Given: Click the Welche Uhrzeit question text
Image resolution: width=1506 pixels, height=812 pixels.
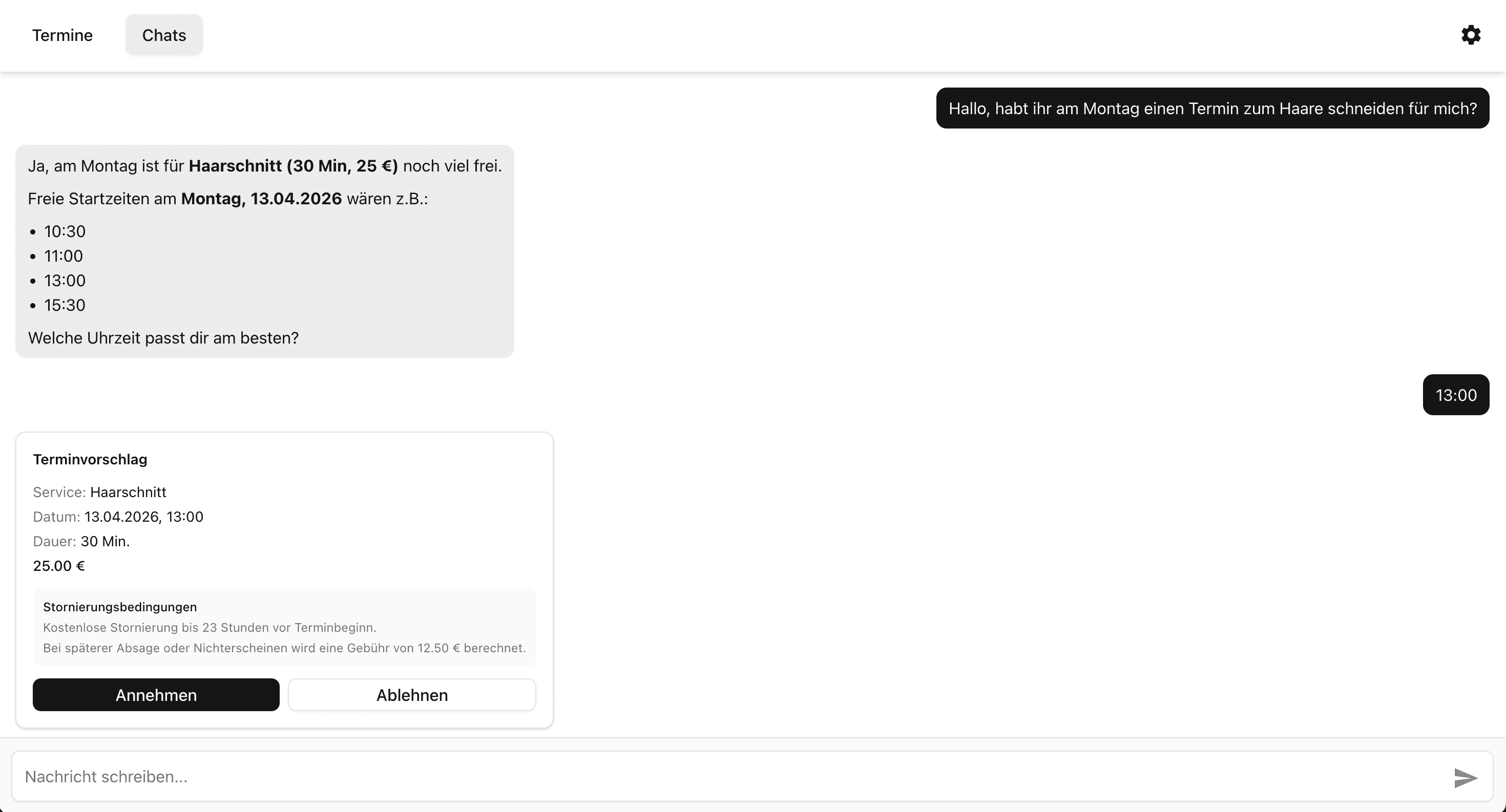Looking at the screenshot, I should [x=162, y=338].
